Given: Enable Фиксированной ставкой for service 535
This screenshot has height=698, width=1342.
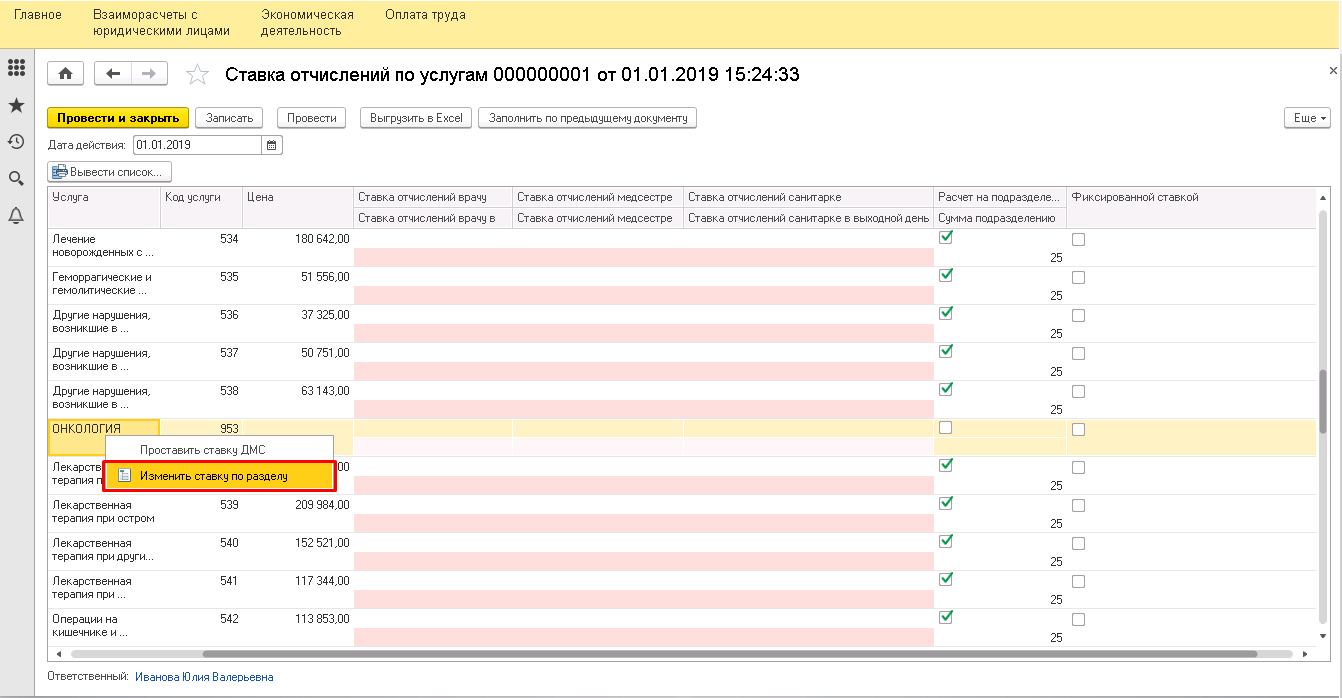Looking at the screenshot, I should click(1078, 277).
